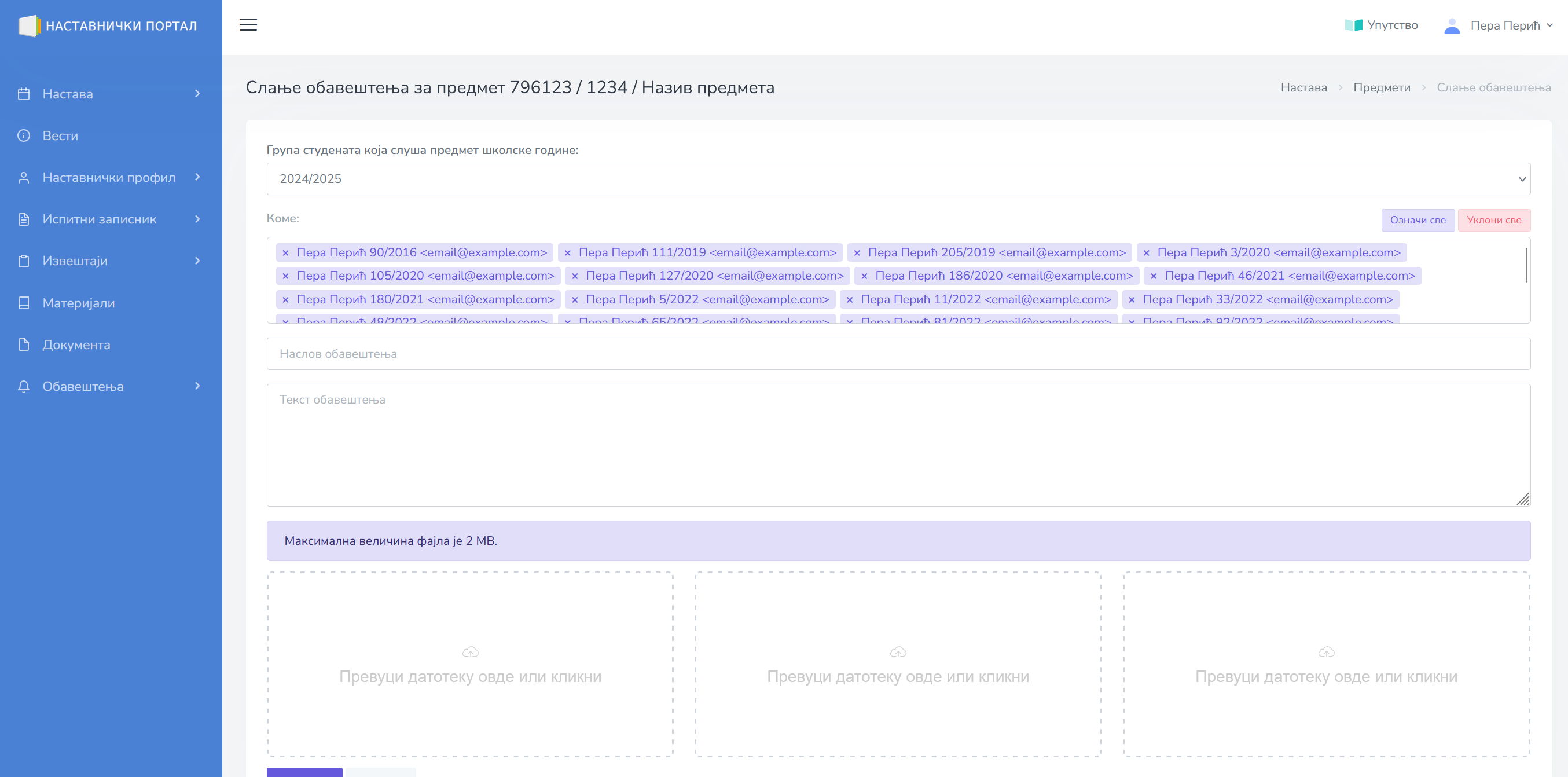Remove recipient Пера Перић 46/2021
Image resolution: width=1568 pixels, height=777 pixels.
pyautogui.click(x=1154, y=276)
